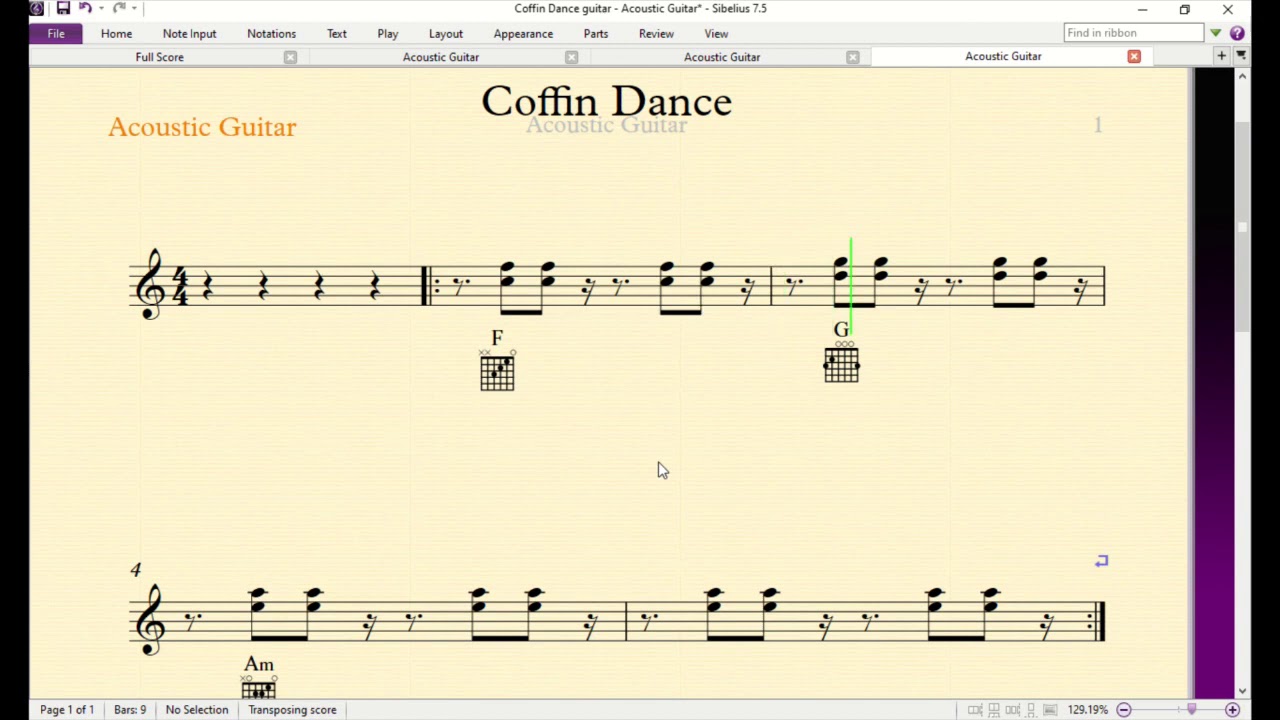Screen dimensions: 1280x720
Task: Open the redo history dropdown arrow
Action: coord(134,9)
